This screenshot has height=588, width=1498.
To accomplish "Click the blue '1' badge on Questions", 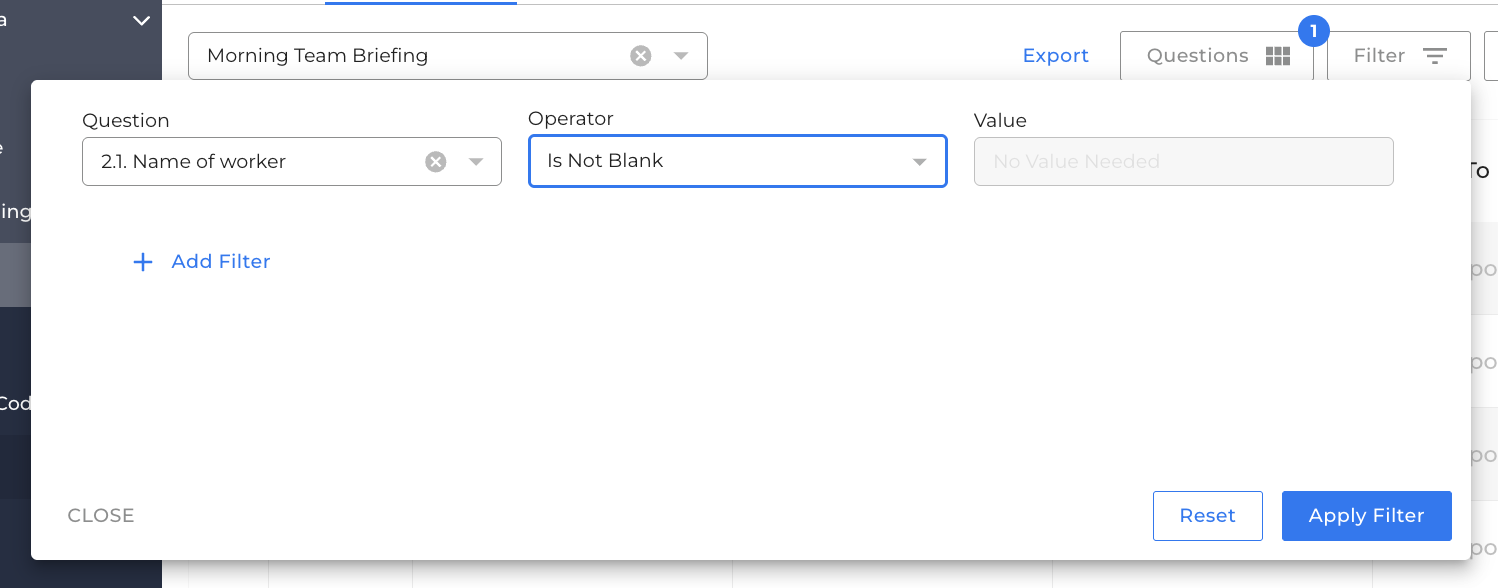I will click(x=1313, y=31).
